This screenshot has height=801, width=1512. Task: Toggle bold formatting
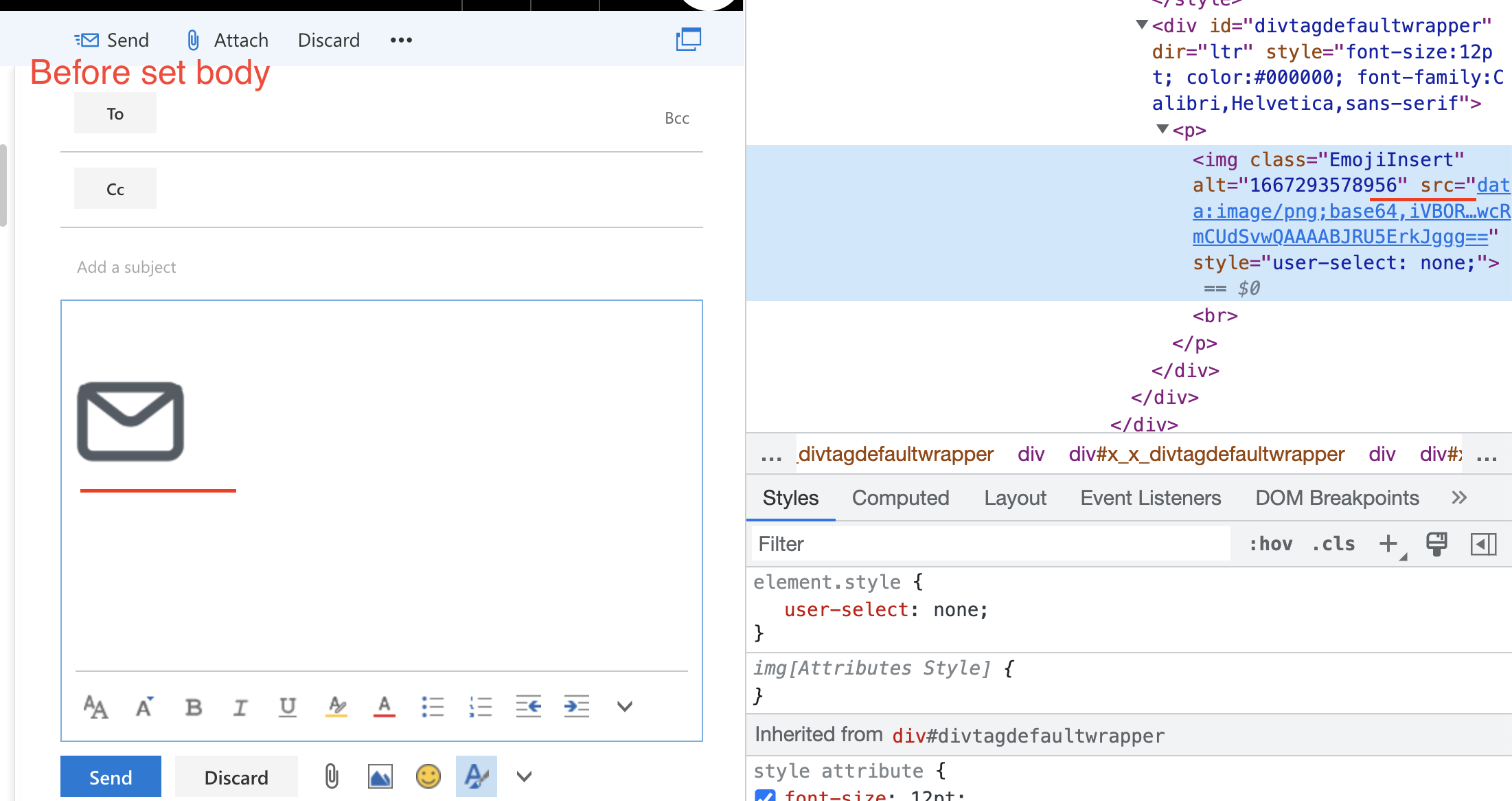(x=193, y=706)
